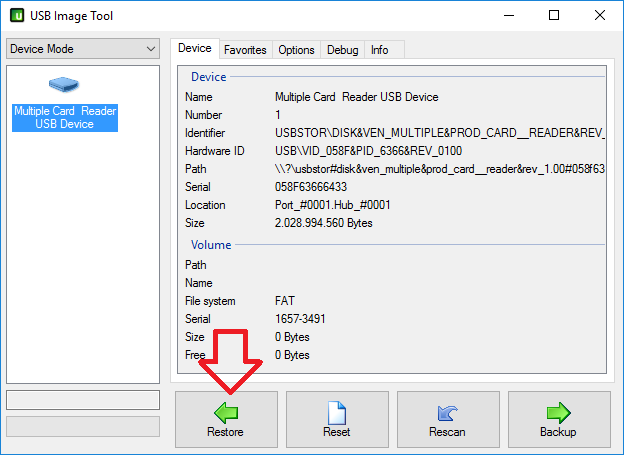Switch to the Favorites tab

pyautogui.click(x=245, y=50)
